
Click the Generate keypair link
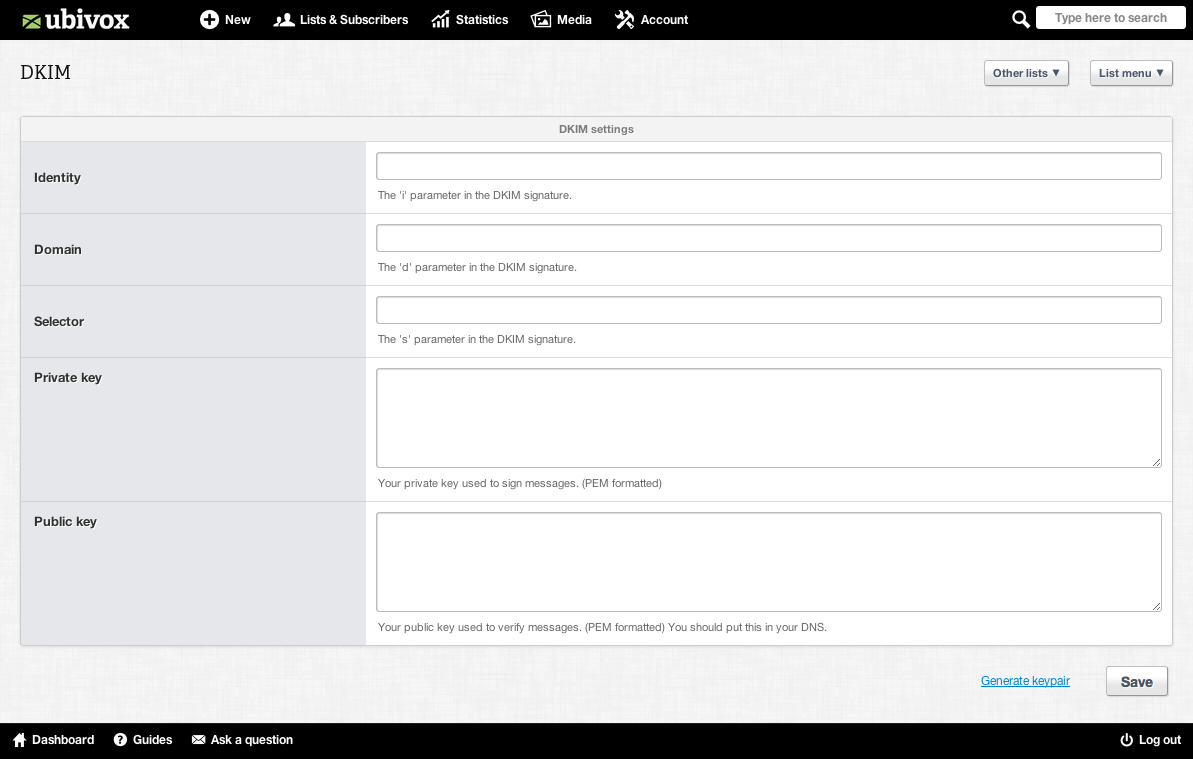coord(1025,681)
